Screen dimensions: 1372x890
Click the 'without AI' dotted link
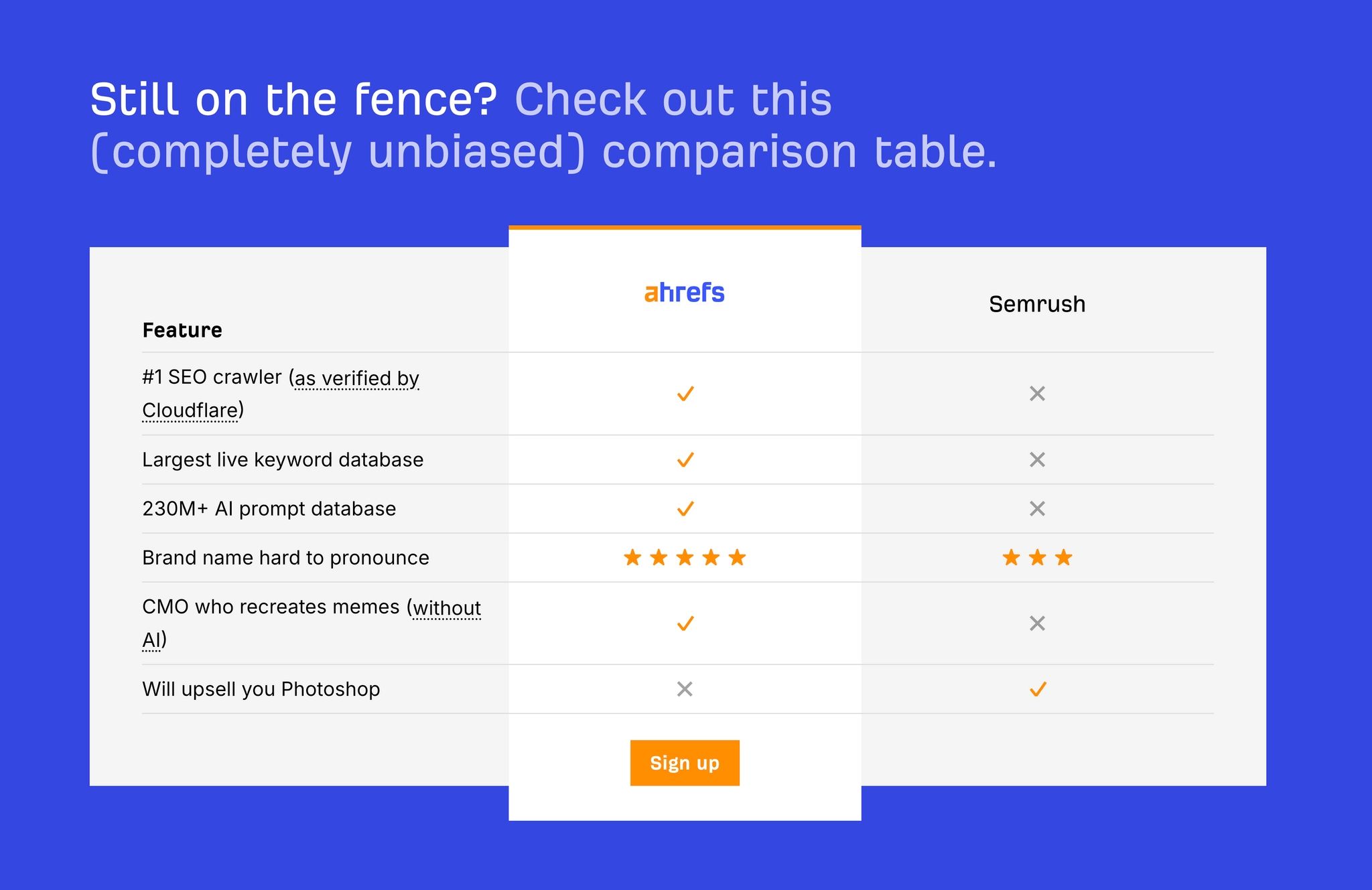[x=446, y=608]
